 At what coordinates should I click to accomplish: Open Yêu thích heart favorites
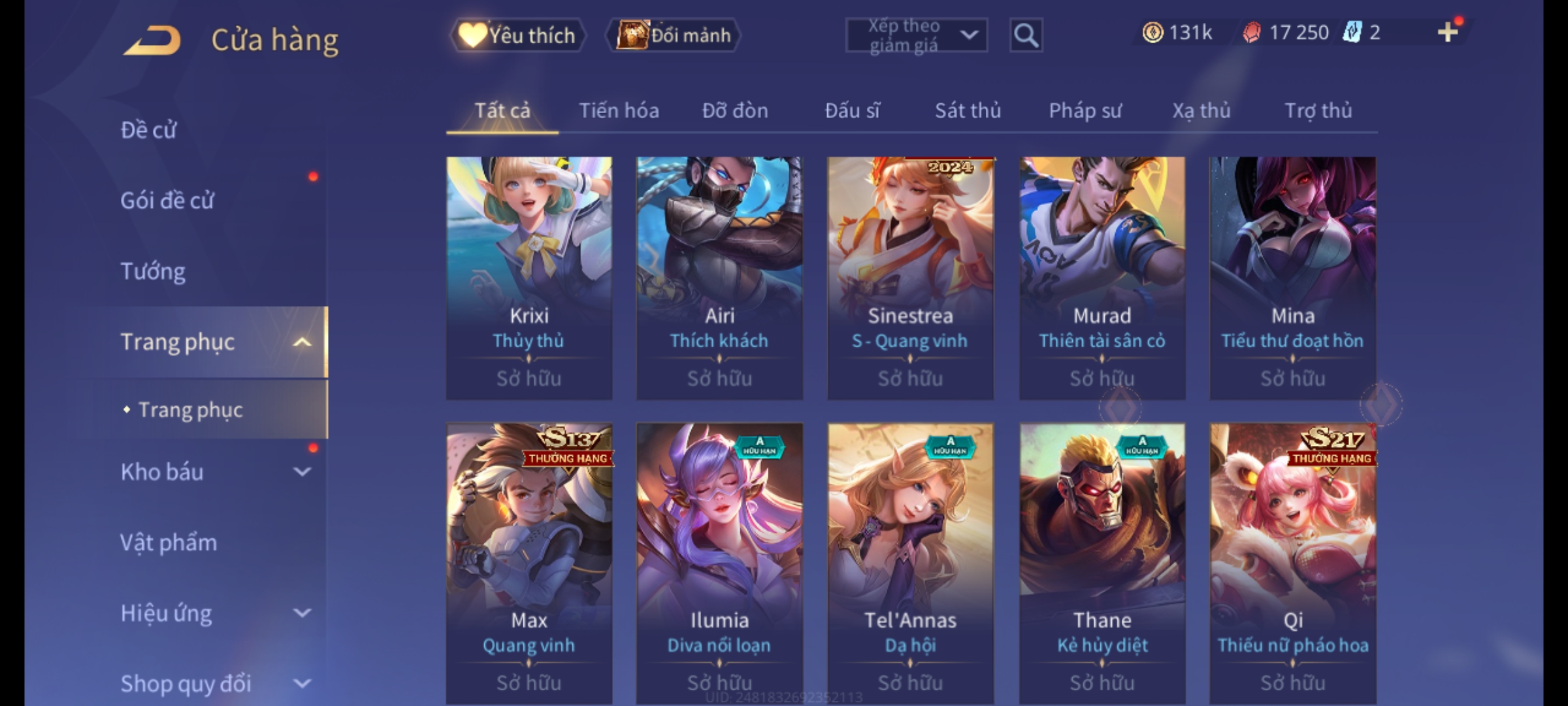click(x=518, y=35)
